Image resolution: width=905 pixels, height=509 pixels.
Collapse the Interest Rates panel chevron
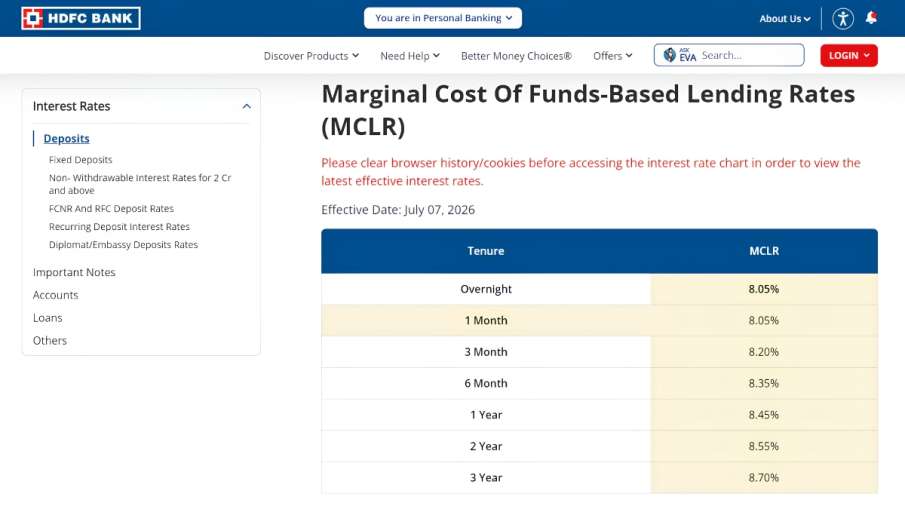point(246,106)
